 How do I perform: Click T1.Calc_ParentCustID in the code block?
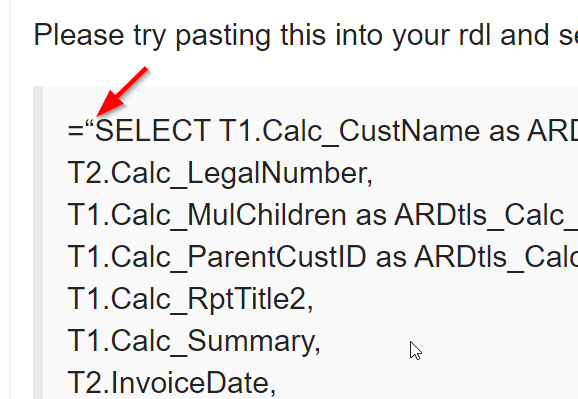tap(217, 257)
